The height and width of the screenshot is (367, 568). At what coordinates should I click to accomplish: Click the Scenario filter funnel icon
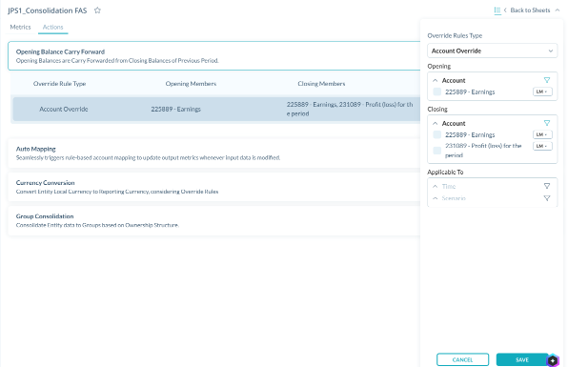(x=547, y=198)
